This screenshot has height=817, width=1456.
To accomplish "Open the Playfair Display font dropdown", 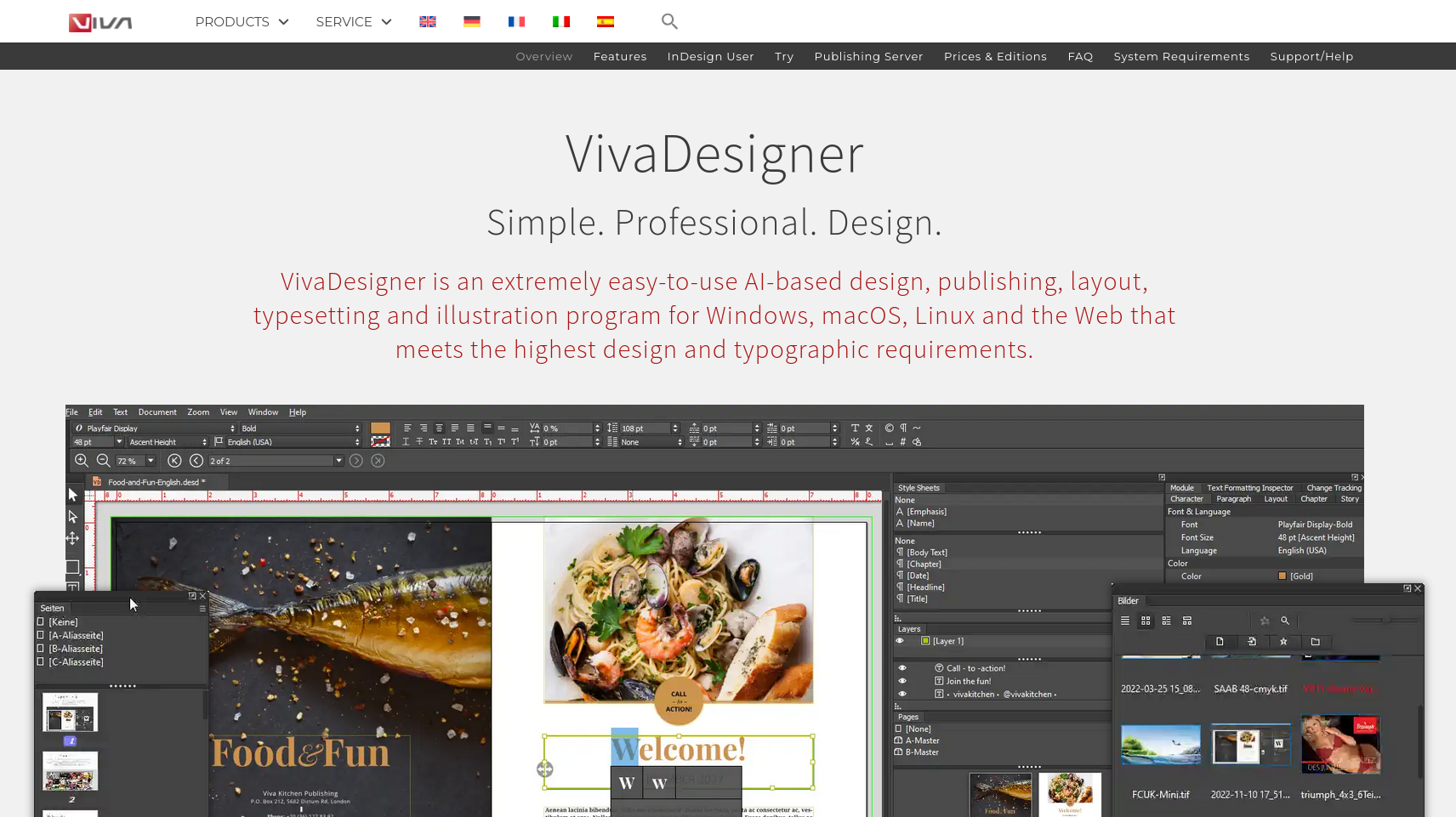I will [154, 428].
